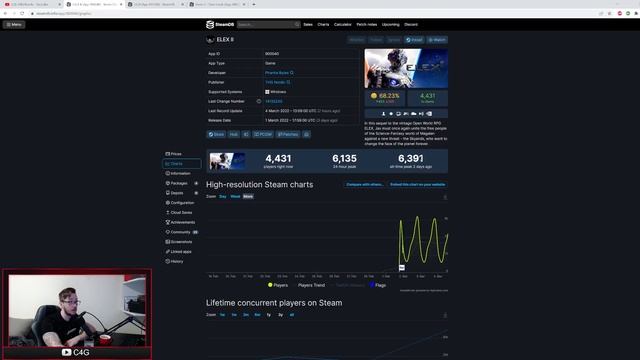Click Embed this chart on your website
The width and height of the screenshot is (640, 360).
tap(417, 184)
